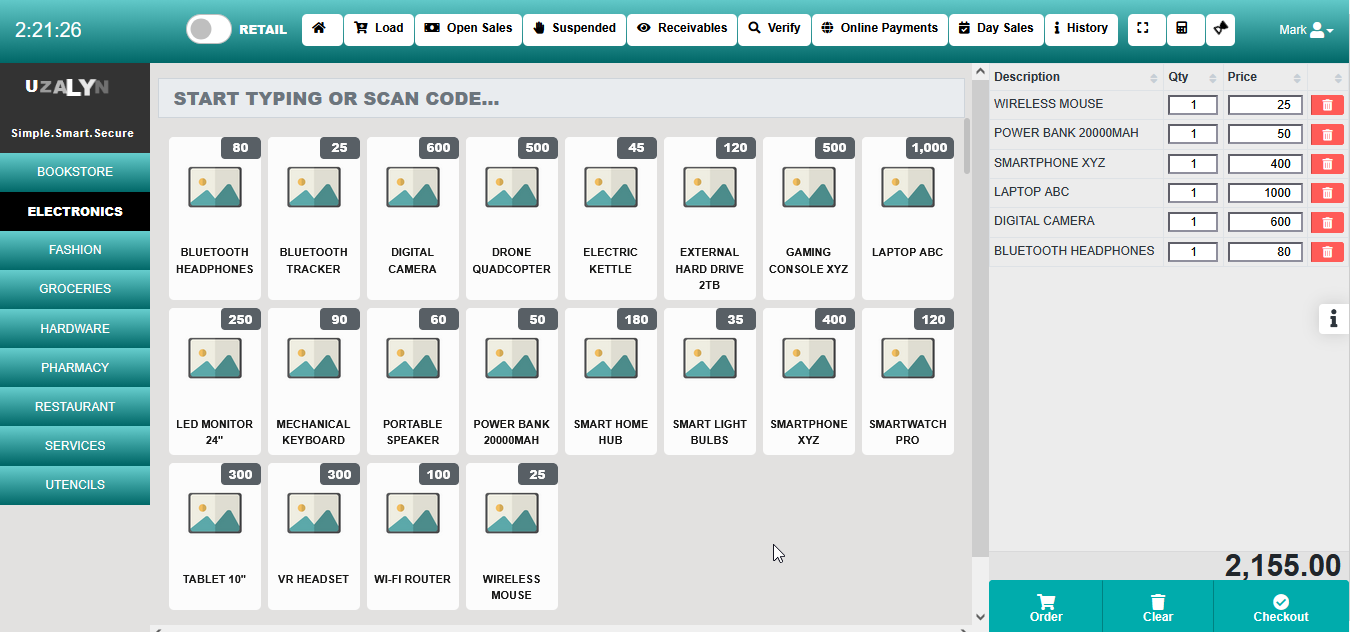Sort cart by Qty column
This screenshot has width=1350, height=632.
[1193, 77]
